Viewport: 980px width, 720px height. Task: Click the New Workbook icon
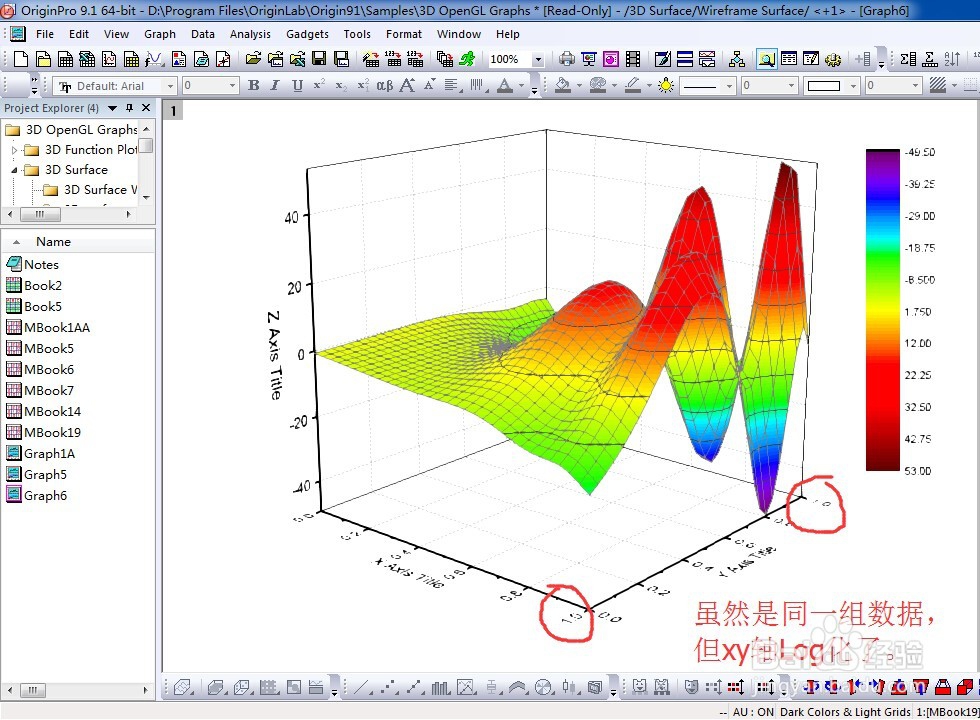pyautogui.click(x=66, y=59)
